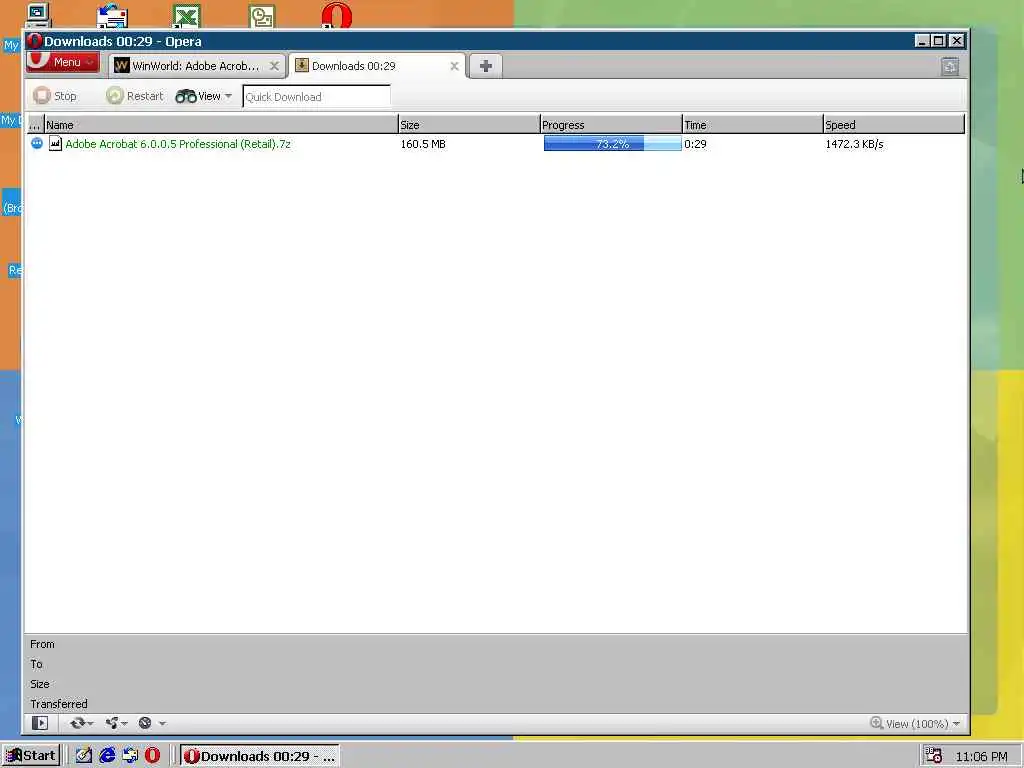The height and width of the screenshot is (768, 1024).
Task: Click the 7z file type icon
Action: coord(56,144)
